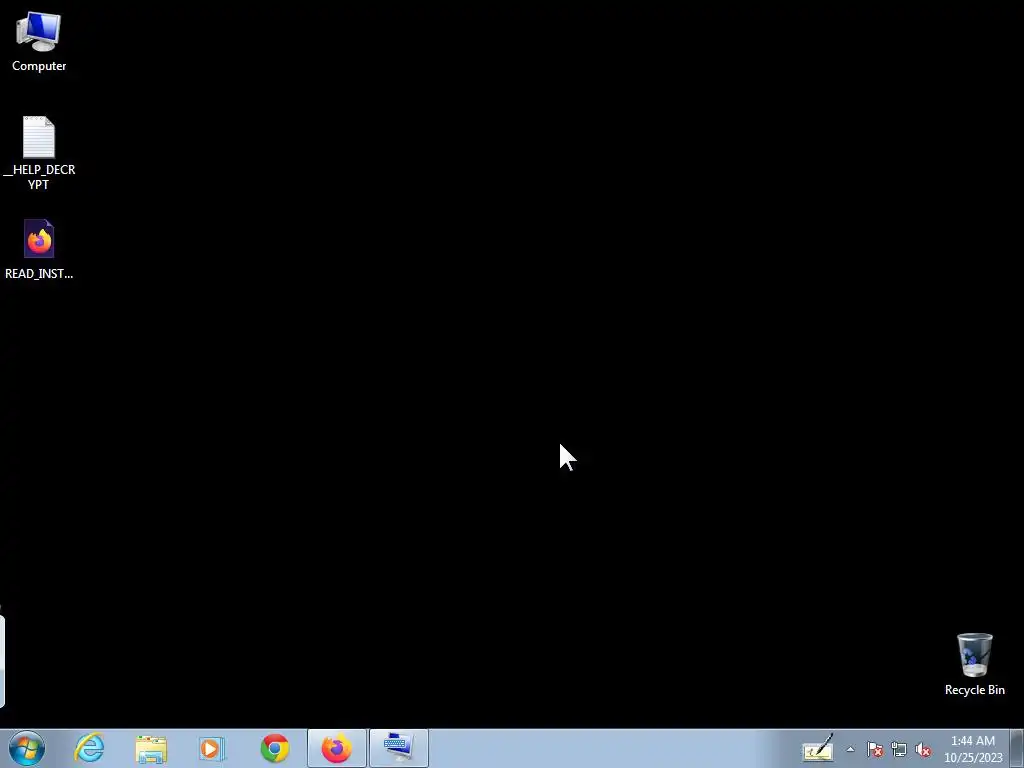Image resolution: width=1024 pixels, height=768 pixels.
Task: Select the Computer desktop icon
Action: (39, 41)
